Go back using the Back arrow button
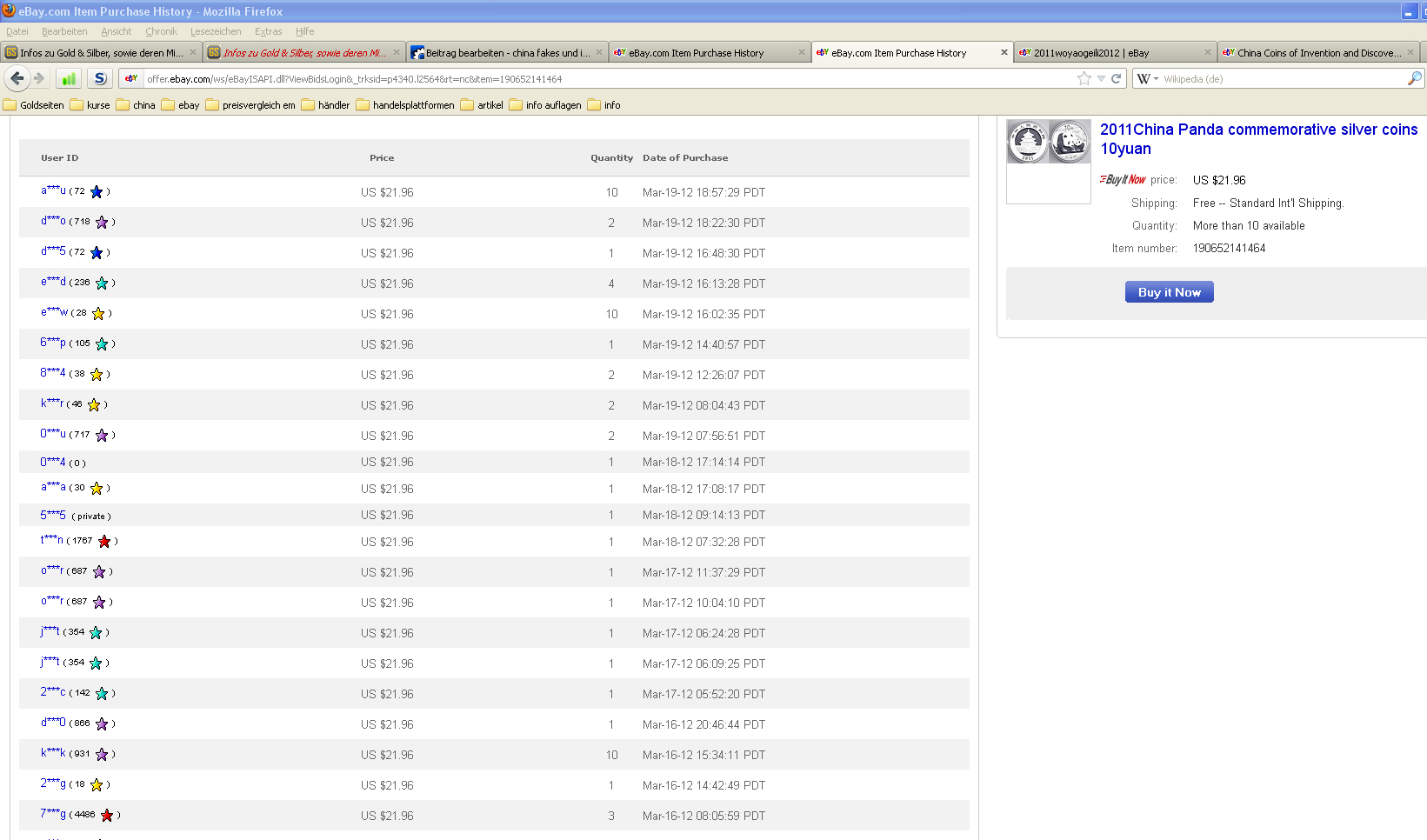Screen dimensions: 1427x840 [17, 78]
